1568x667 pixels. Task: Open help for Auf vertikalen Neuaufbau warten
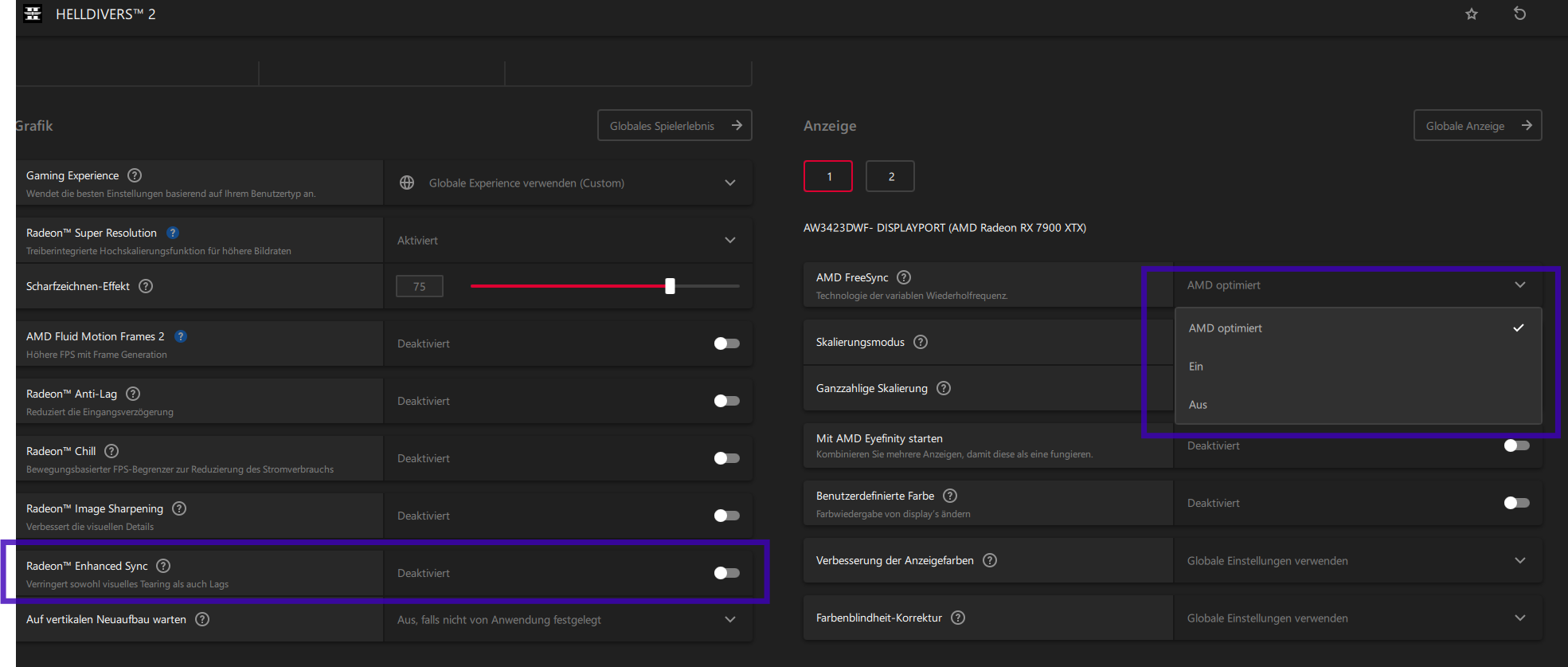coord(202,619)
